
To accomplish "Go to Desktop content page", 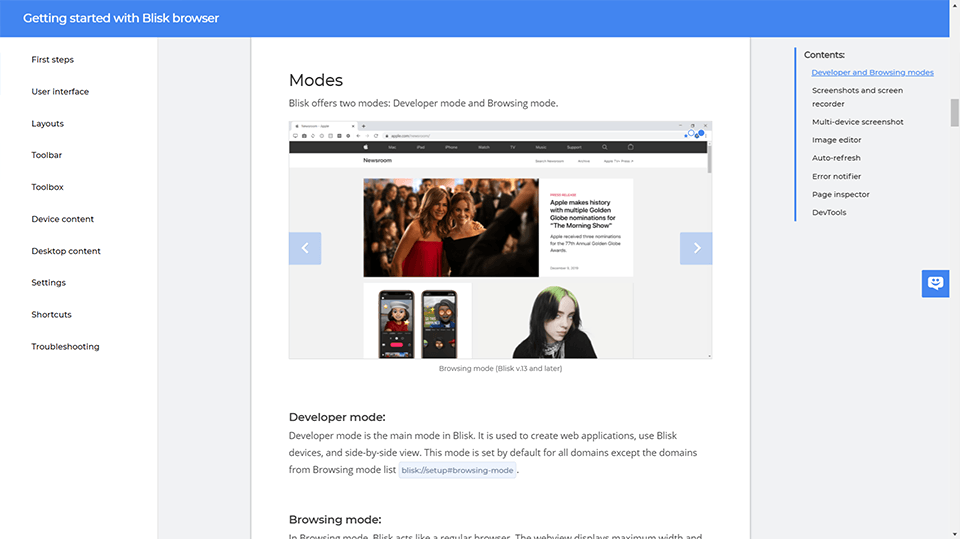I will tap(66, 251).
